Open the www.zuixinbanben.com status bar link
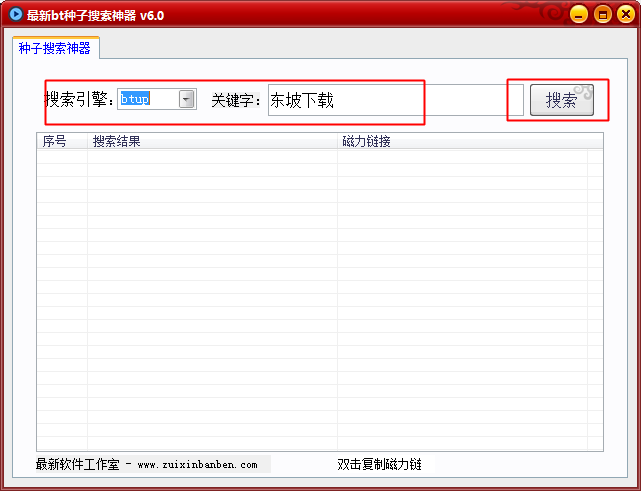641x491 pixels. (x=197, y=465)
